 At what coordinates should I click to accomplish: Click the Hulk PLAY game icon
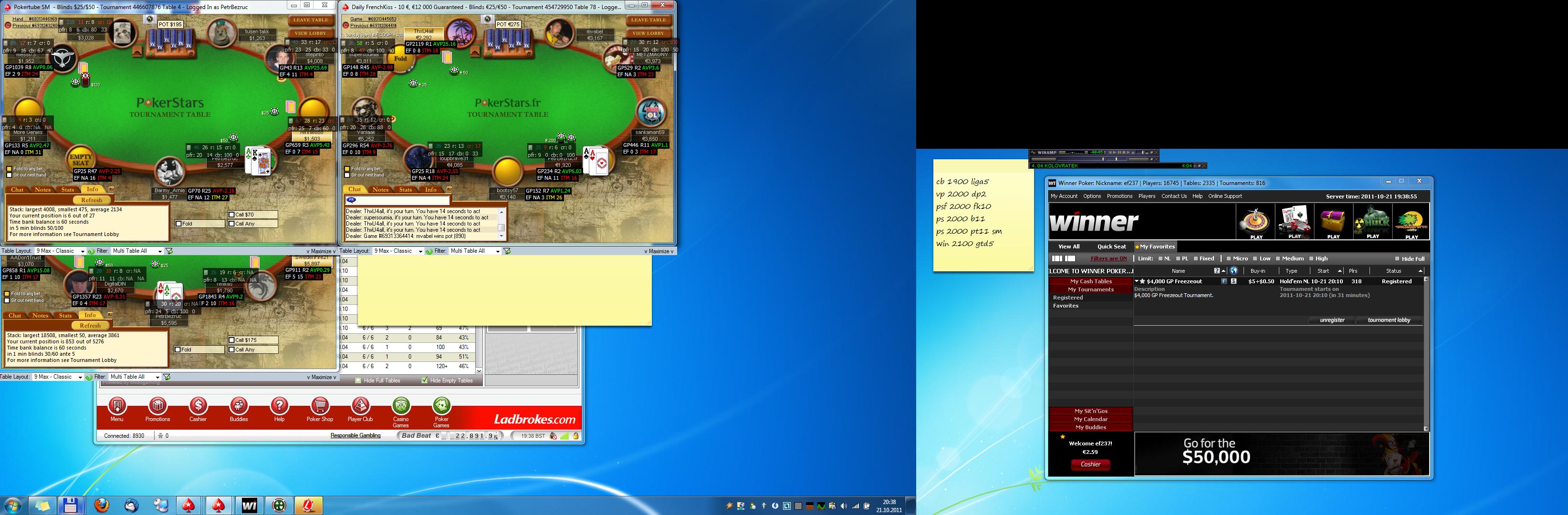tap(1373, 222)
